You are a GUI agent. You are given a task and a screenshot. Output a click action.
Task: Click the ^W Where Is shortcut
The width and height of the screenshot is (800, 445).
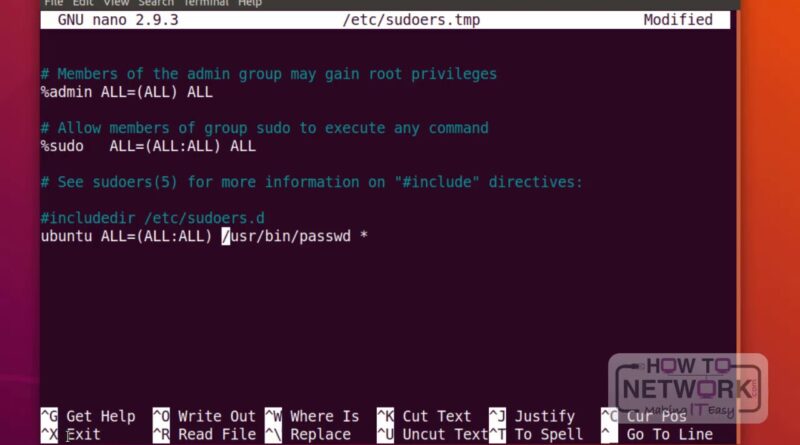pos(312,416)
